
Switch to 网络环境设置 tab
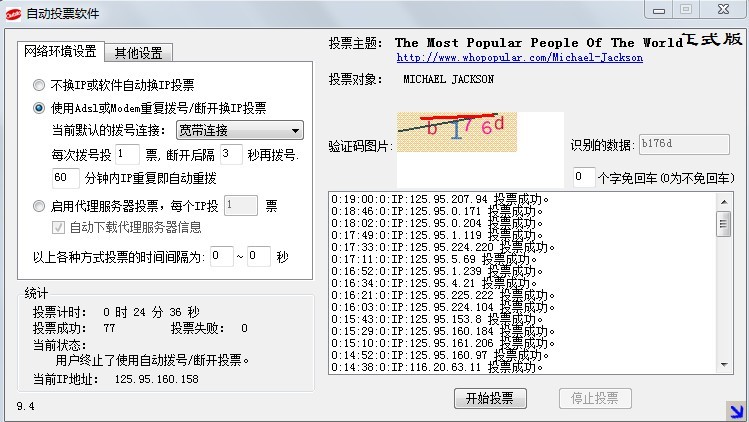(61, 51)
